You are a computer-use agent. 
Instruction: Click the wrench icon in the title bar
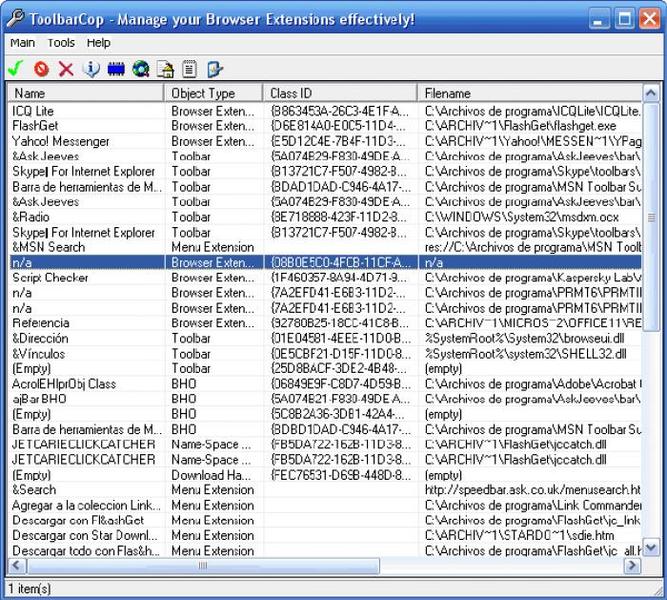click(x=16, y=19)
